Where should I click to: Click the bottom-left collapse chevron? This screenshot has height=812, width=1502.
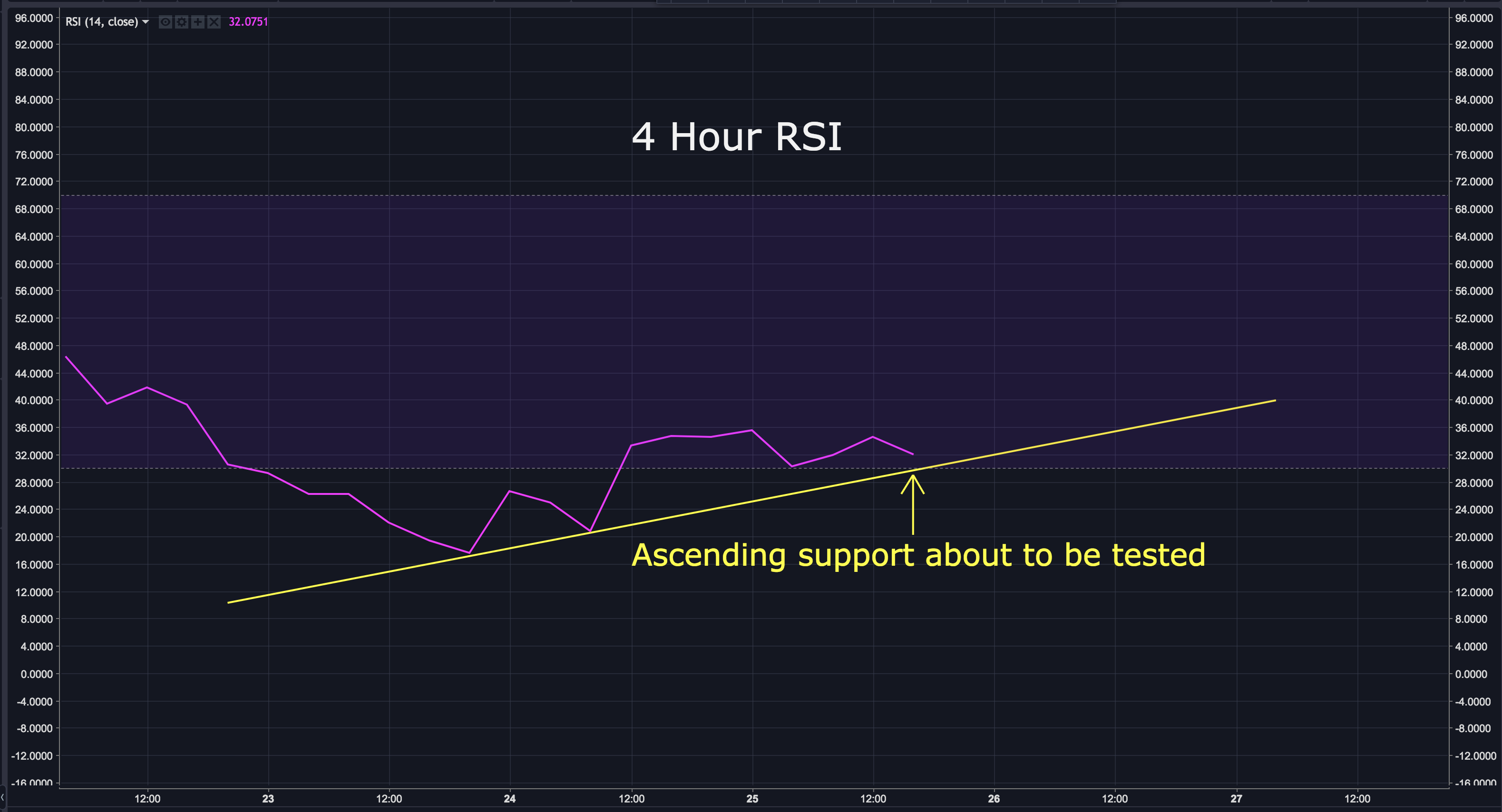(x=3, y=797)
